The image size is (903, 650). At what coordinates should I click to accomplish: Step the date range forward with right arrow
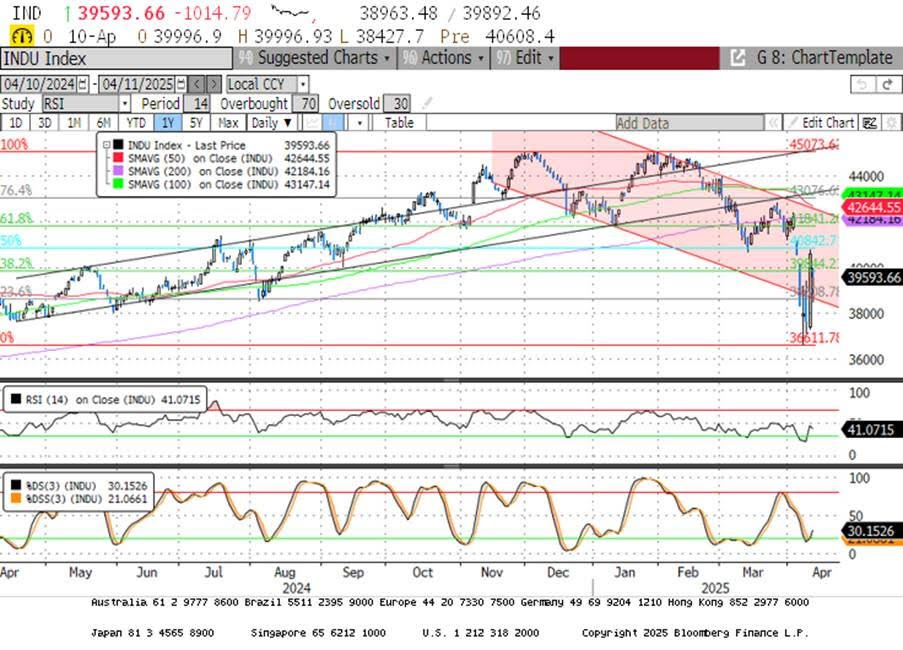click(213, 84)
